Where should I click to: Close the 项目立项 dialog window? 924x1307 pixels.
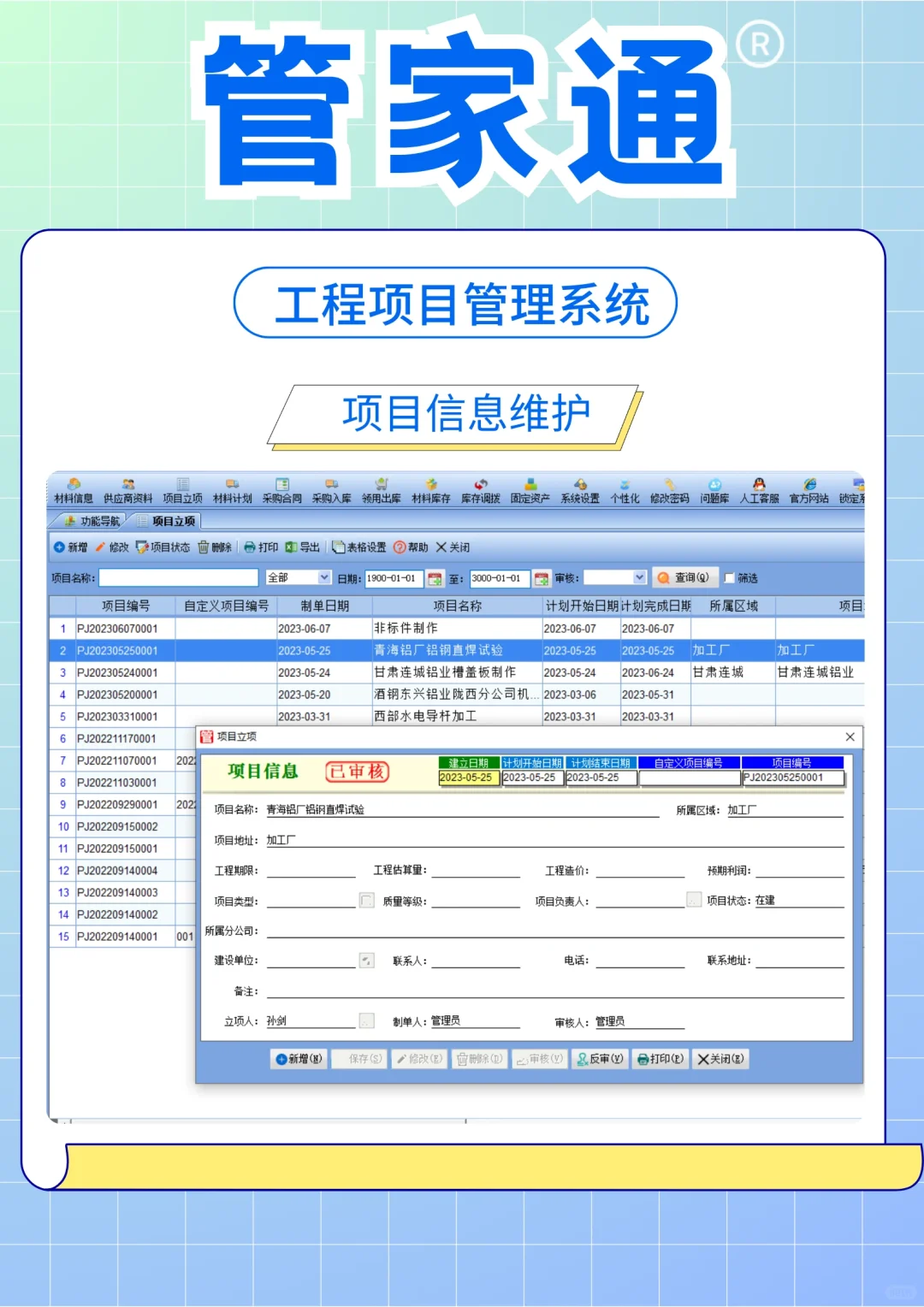850,736
